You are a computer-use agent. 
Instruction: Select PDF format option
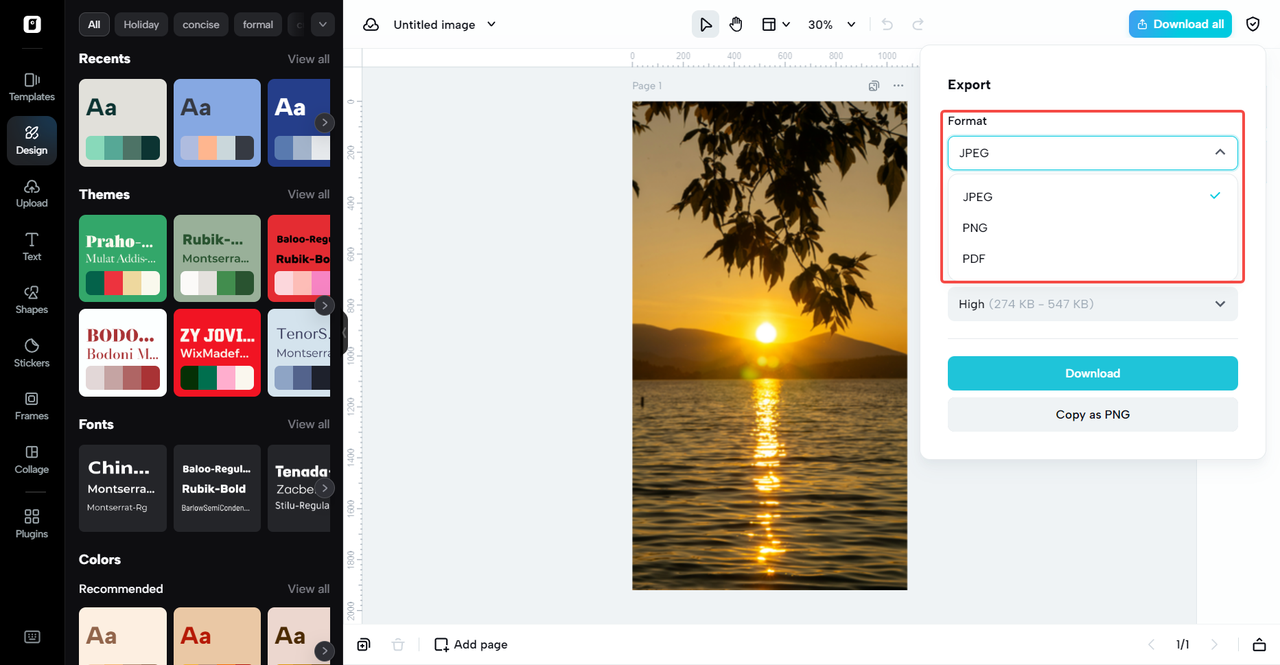tap(974, 259)
